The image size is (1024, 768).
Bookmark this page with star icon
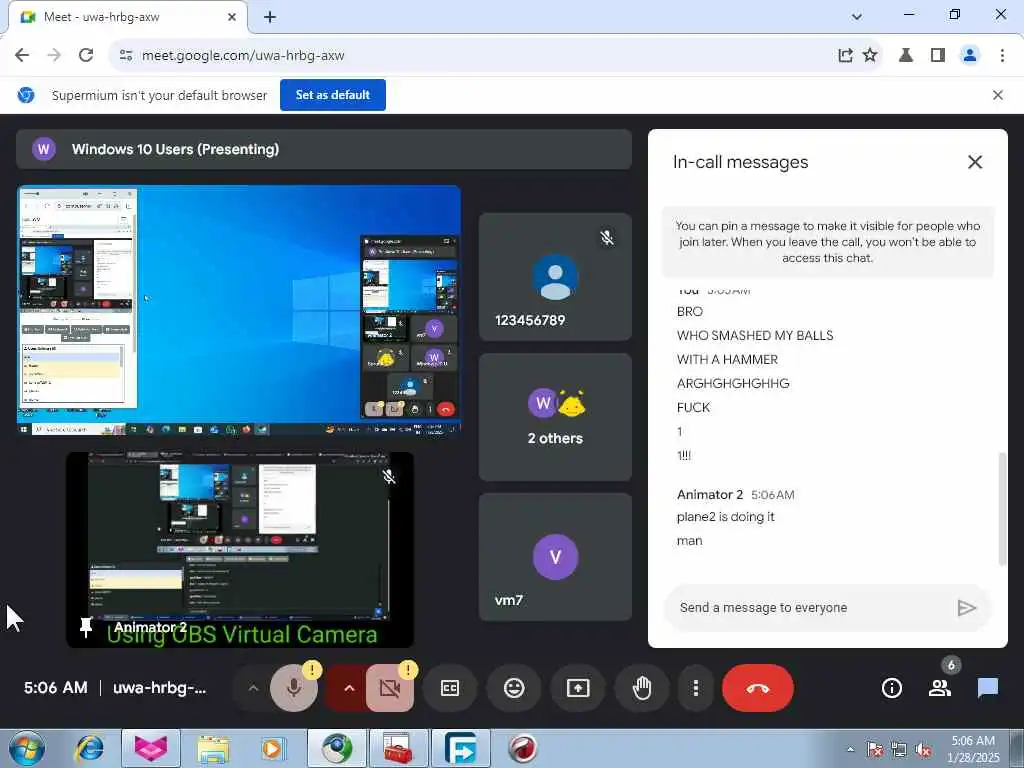[871, 56]
